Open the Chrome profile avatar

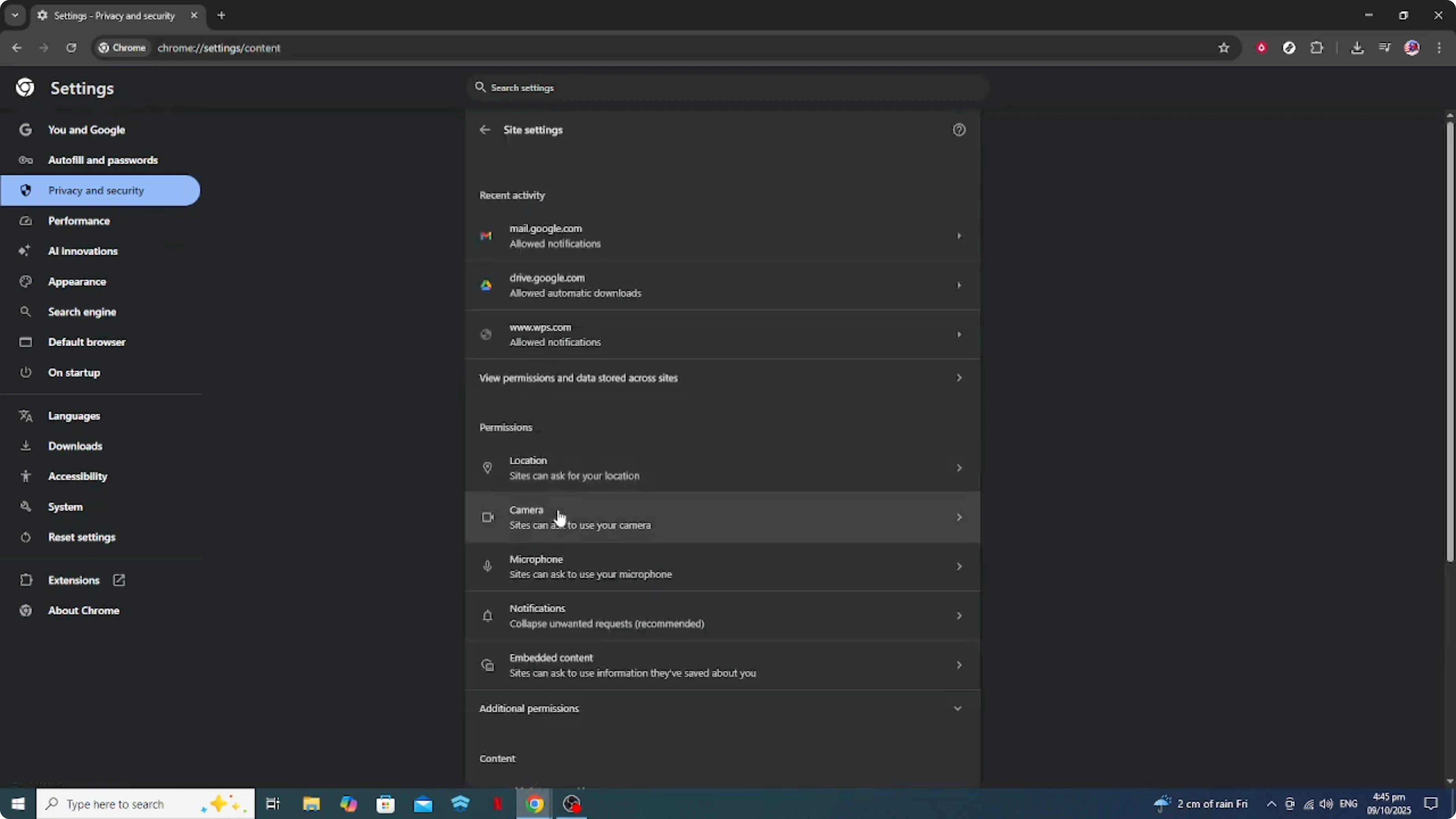[x=1412, y=47]
